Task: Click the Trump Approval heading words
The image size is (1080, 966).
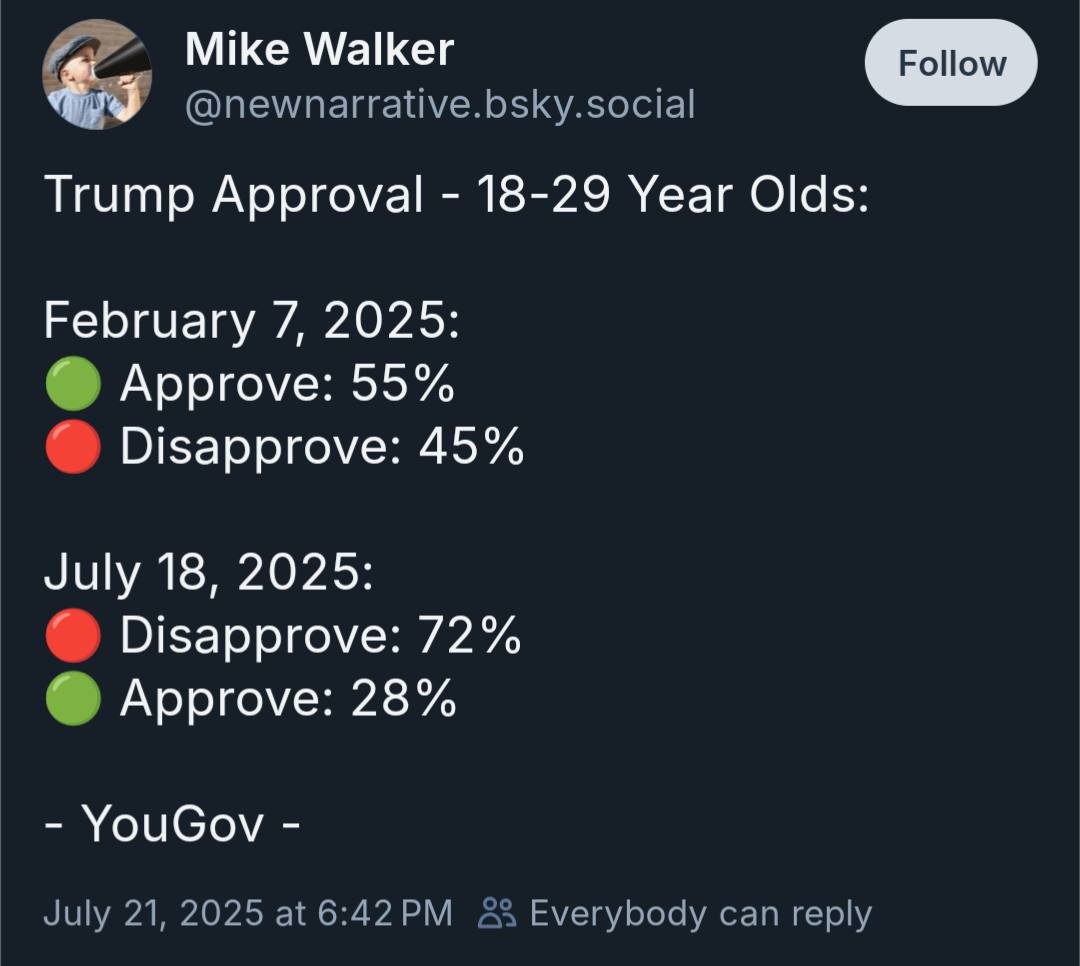Action: (233, 195)
